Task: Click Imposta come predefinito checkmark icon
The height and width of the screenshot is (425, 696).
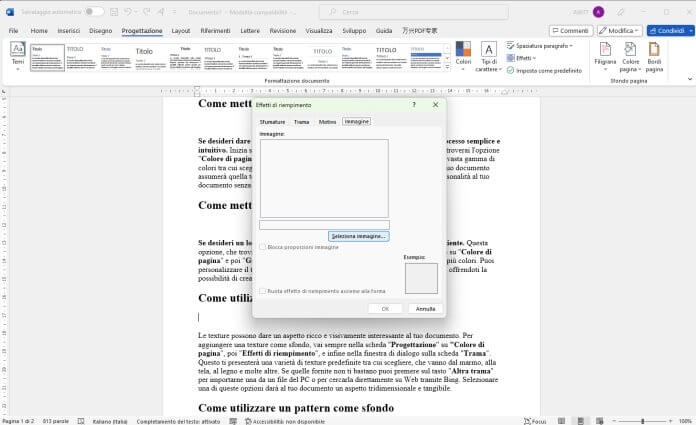Action: coord(510,71)
